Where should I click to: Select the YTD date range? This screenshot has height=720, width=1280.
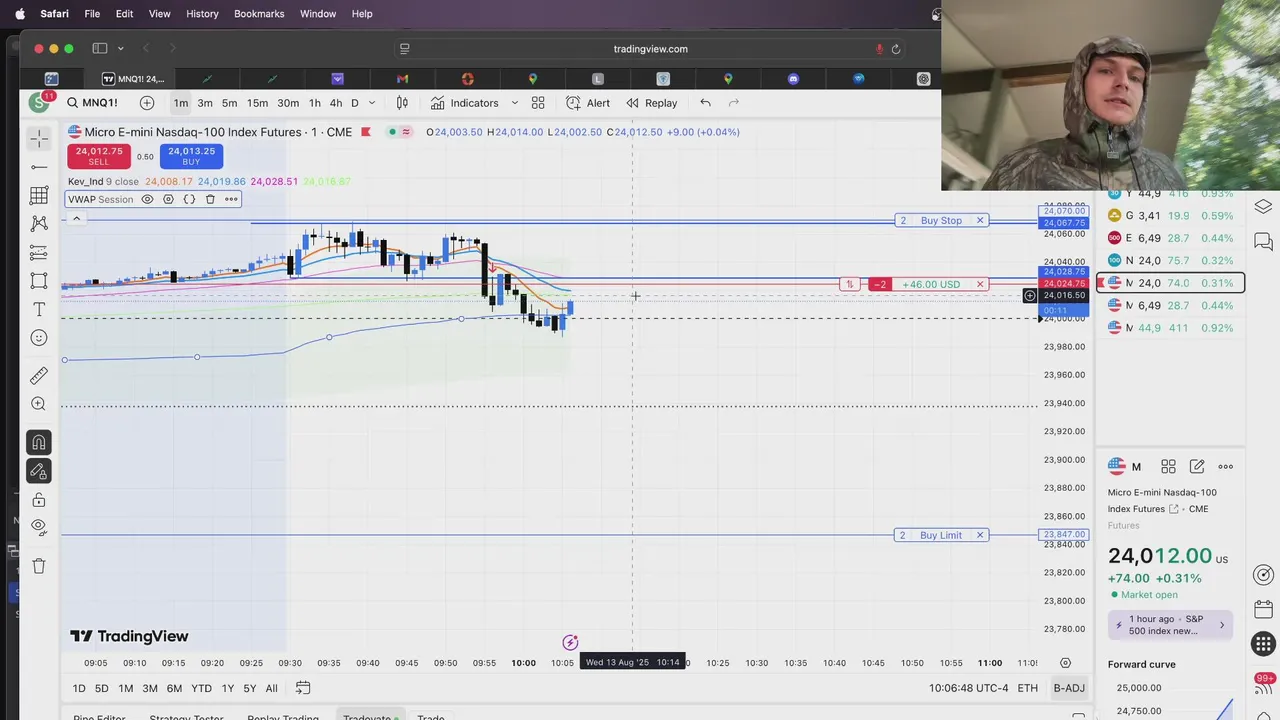[201, 688]
